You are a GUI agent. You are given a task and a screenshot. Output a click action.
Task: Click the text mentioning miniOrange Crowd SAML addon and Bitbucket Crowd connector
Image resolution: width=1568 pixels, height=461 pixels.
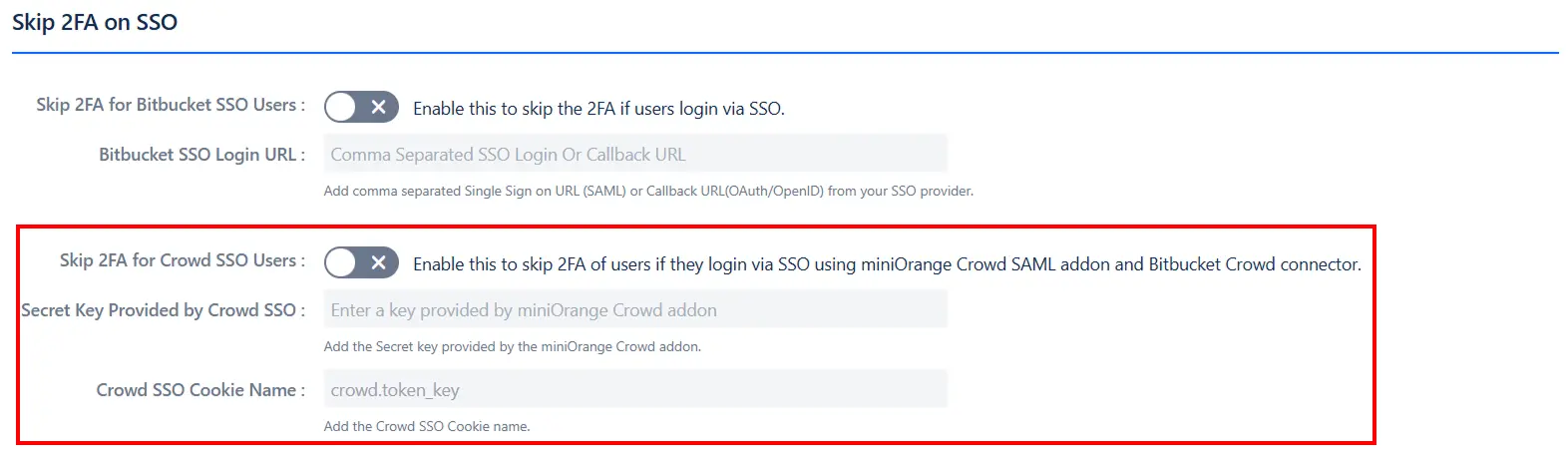point(887,264)
